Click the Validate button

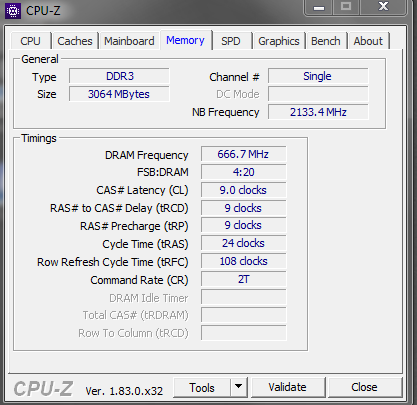click(x=287, y=387)
